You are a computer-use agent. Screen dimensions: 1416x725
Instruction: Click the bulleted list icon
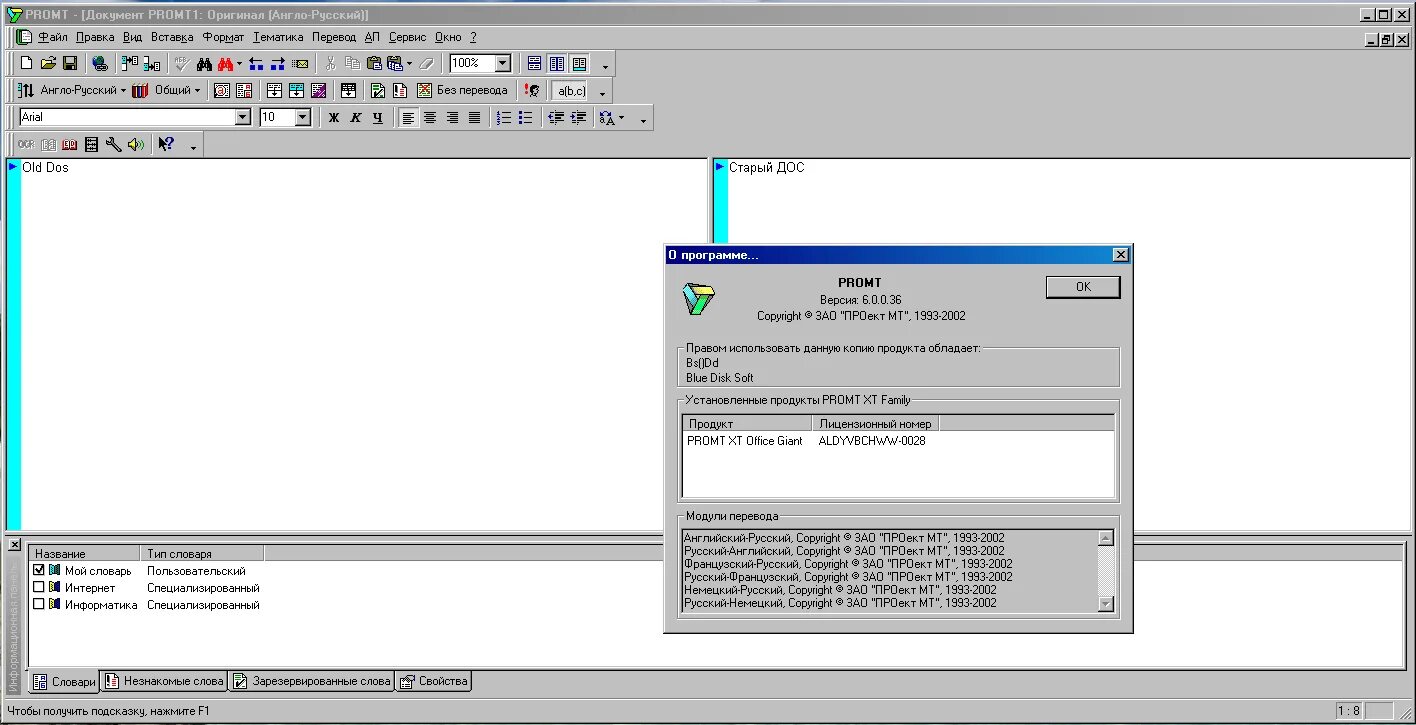(526, 117)
